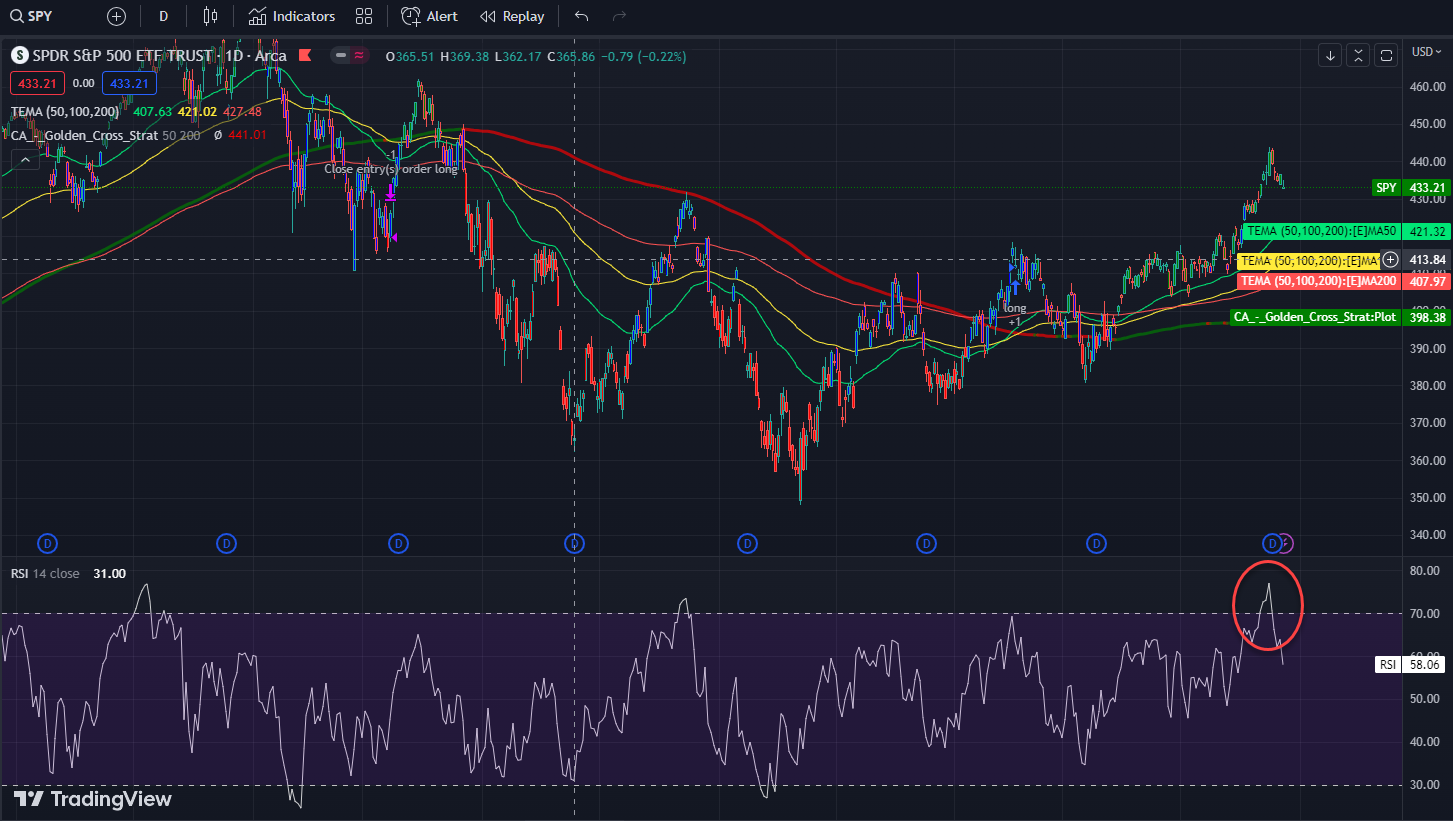
Task: Click the 80.00 RSI scale label
Action: point(1425,571)
